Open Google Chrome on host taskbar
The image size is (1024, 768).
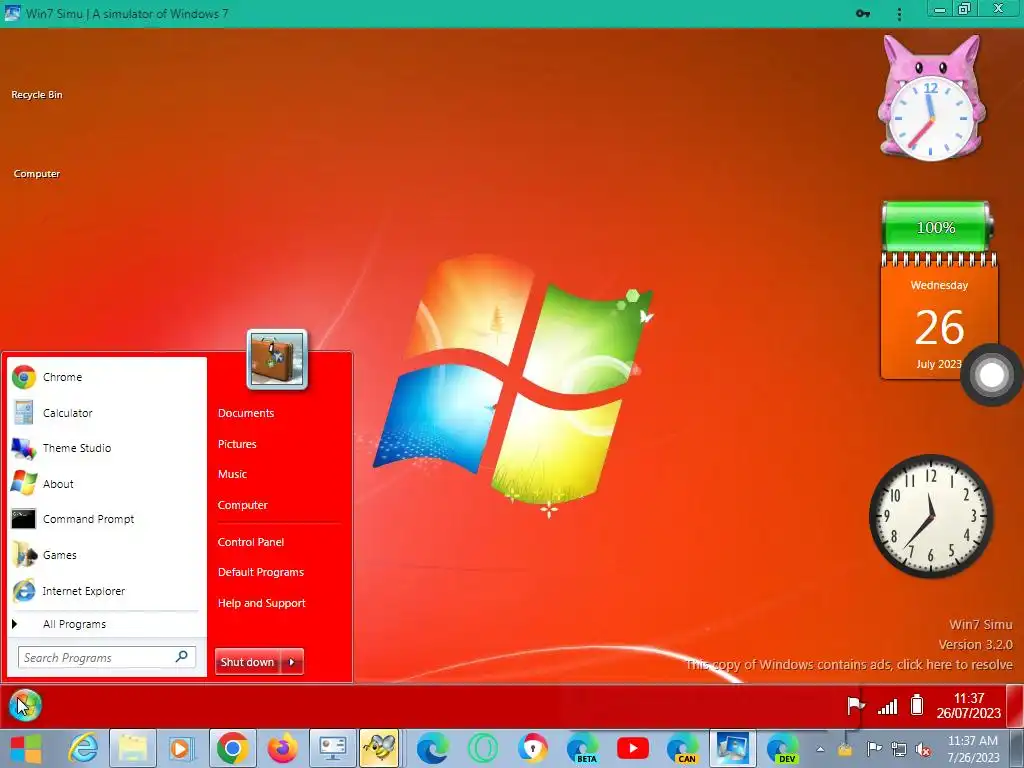coord(232,748)
